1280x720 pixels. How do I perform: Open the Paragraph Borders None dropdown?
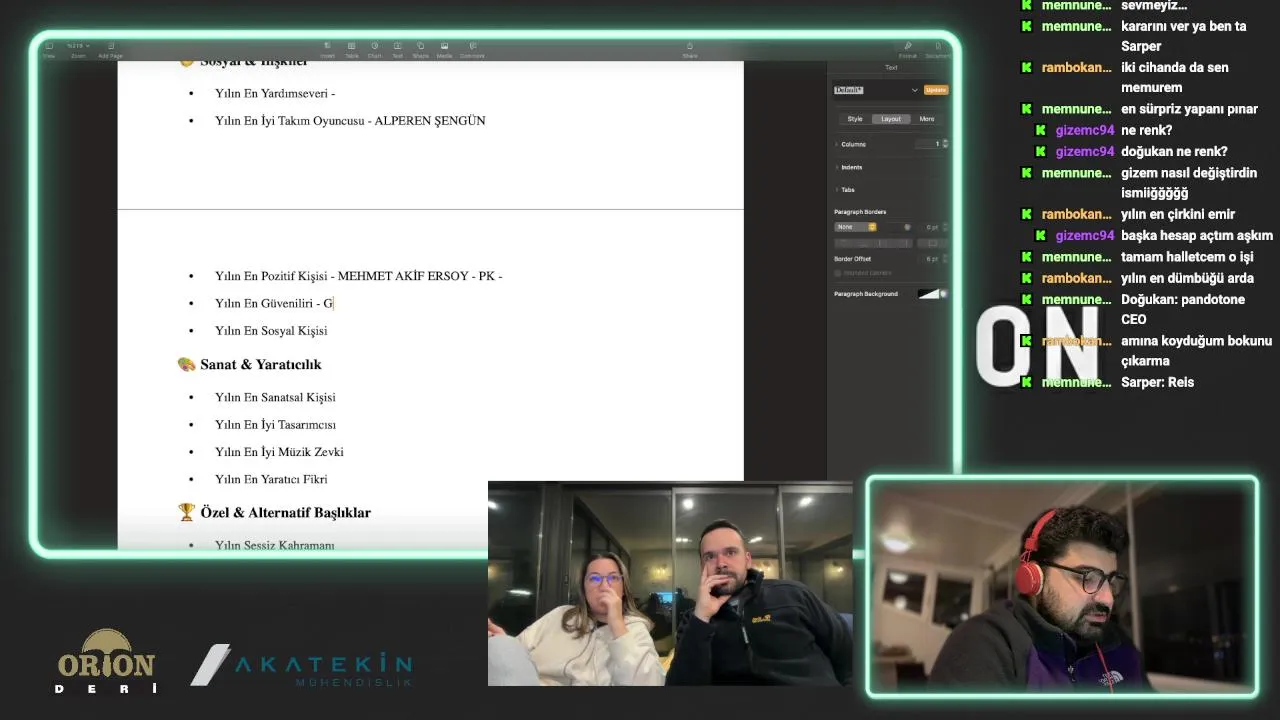click(x=856, y=227)
